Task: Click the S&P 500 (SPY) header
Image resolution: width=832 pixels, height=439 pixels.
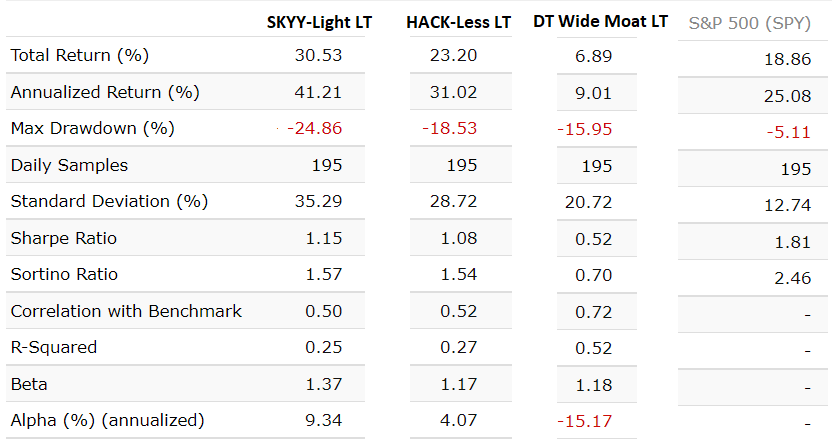Action: click(x=750, y=23)
